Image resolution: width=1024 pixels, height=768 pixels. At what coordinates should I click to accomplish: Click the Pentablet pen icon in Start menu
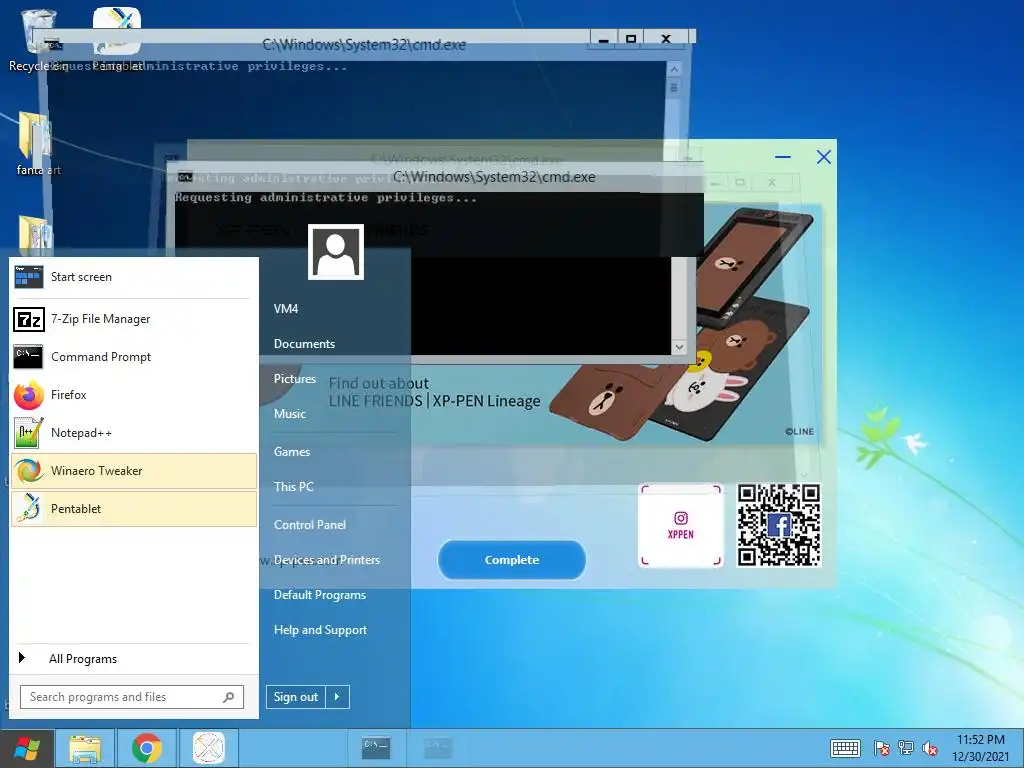point(29,509)
